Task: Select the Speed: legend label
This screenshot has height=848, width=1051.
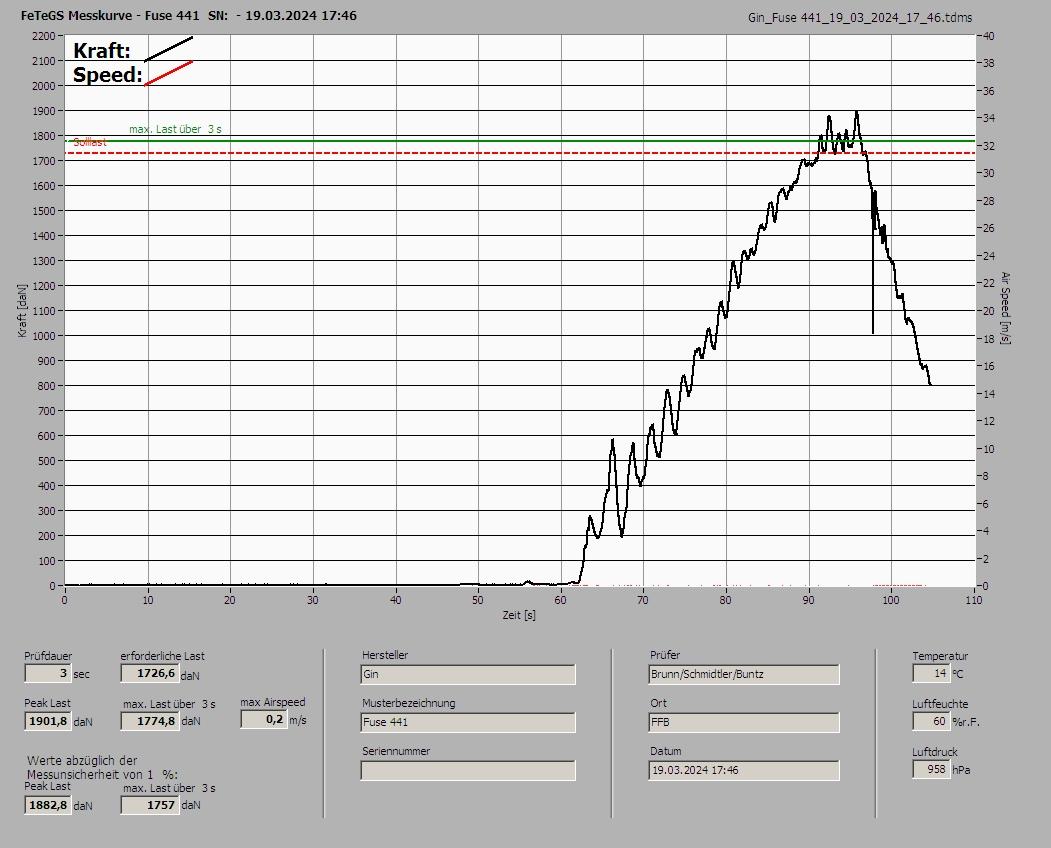Action: [107, 74]
